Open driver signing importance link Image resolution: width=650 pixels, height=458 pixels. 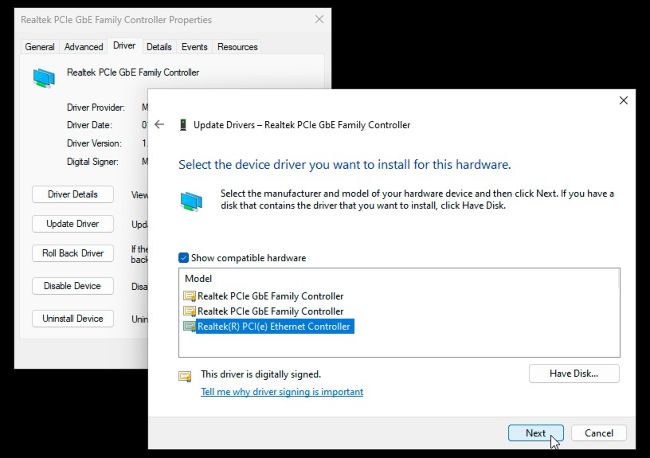pyautogui.click(x=282, y=392)
